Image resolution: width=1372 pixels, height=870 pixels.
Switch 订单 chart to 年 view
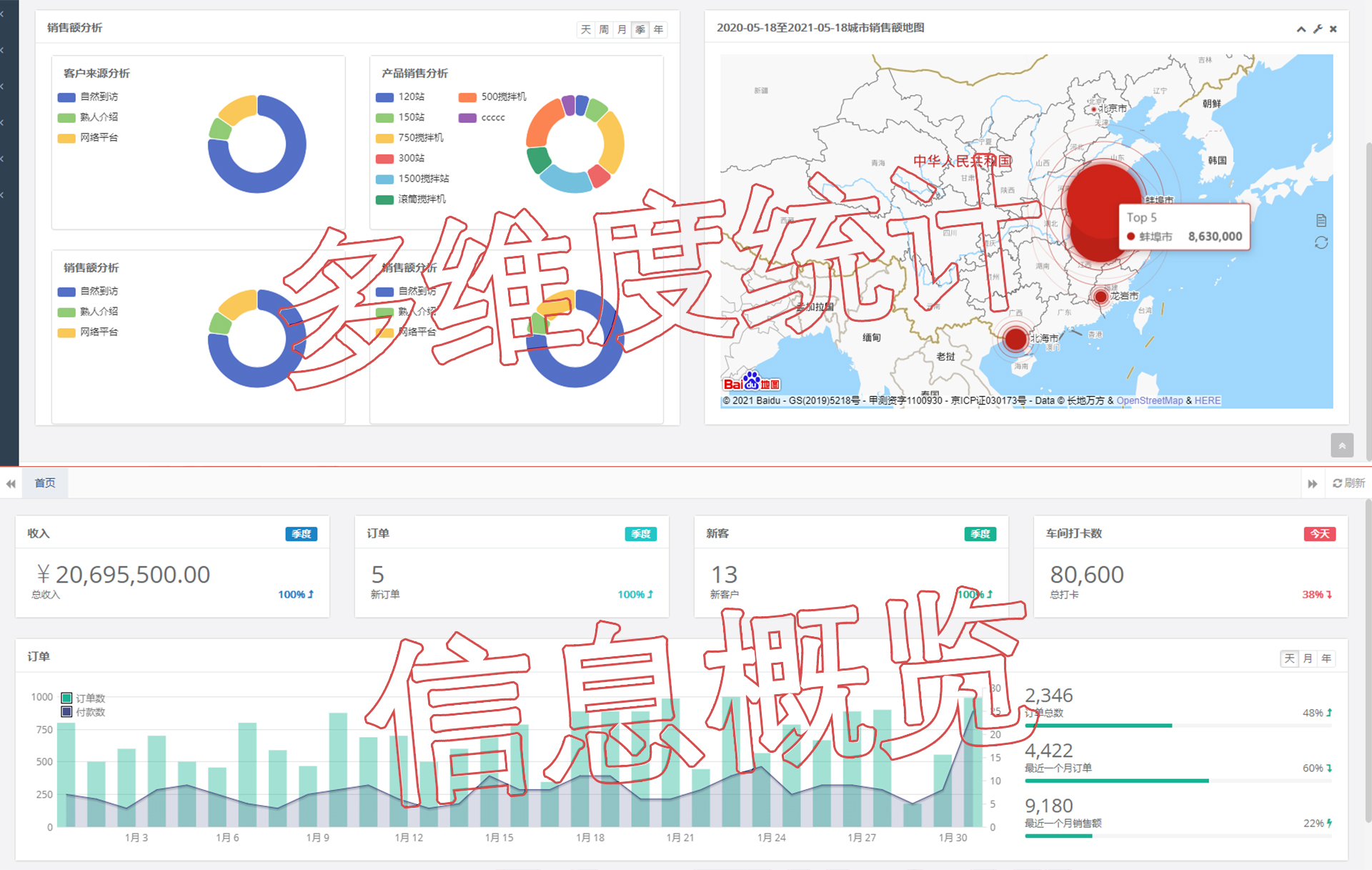[x=1326, y=658]
